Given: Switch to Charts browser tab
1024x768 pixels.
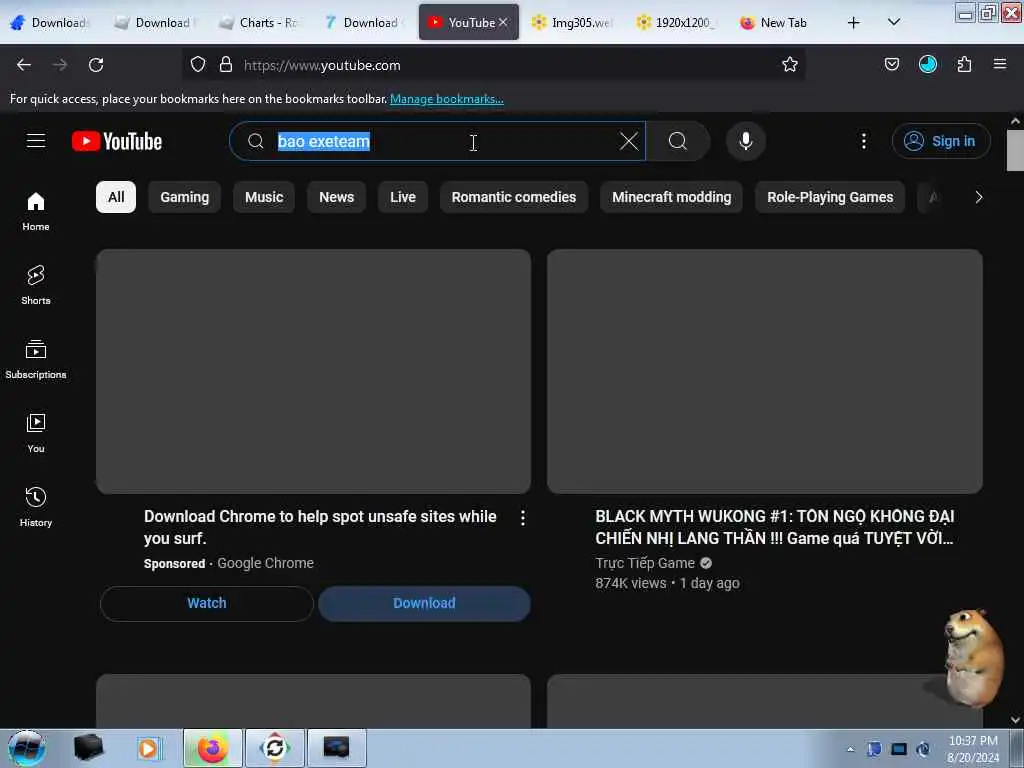Looking at the screenshot, I should click(260, 22).
